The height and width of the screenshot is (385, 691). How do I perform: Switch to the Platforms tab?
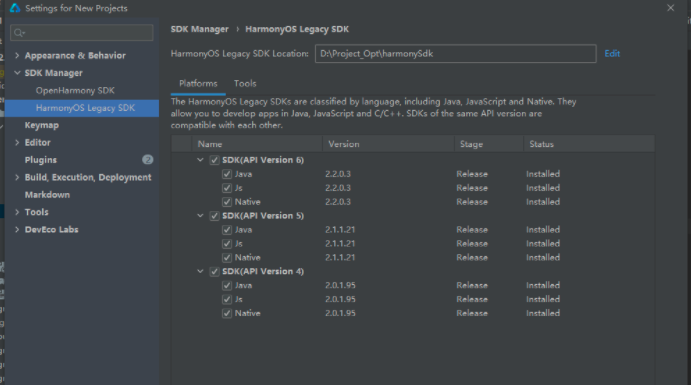point(198,84)
